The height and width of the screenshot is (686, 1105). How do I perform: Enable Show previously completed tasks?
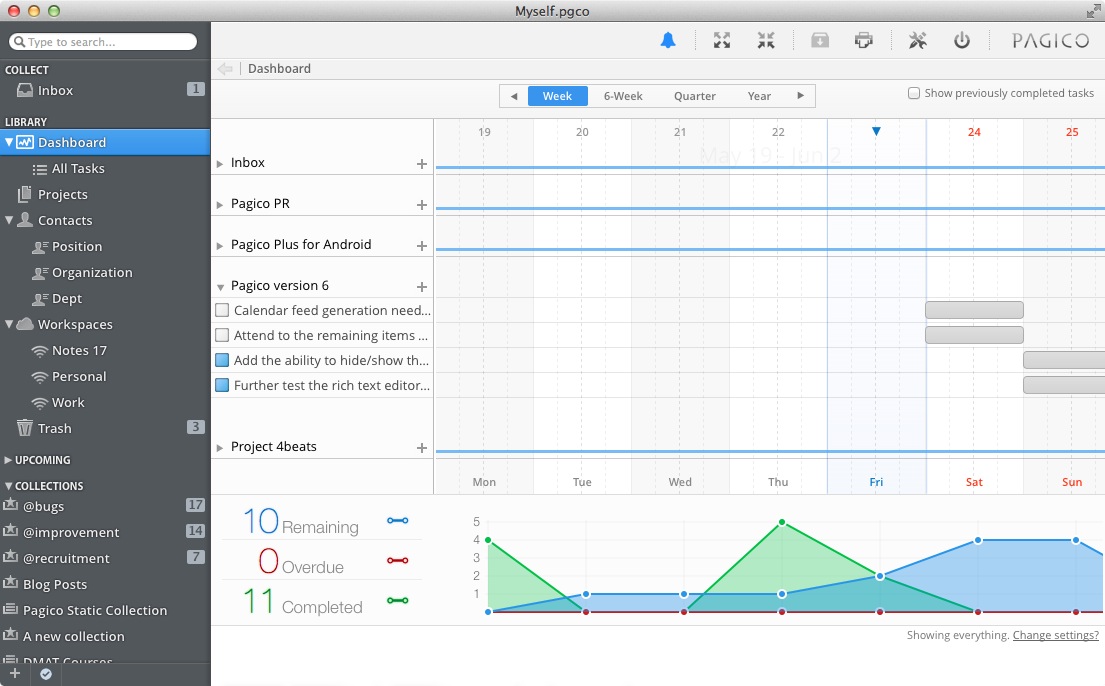914,93
